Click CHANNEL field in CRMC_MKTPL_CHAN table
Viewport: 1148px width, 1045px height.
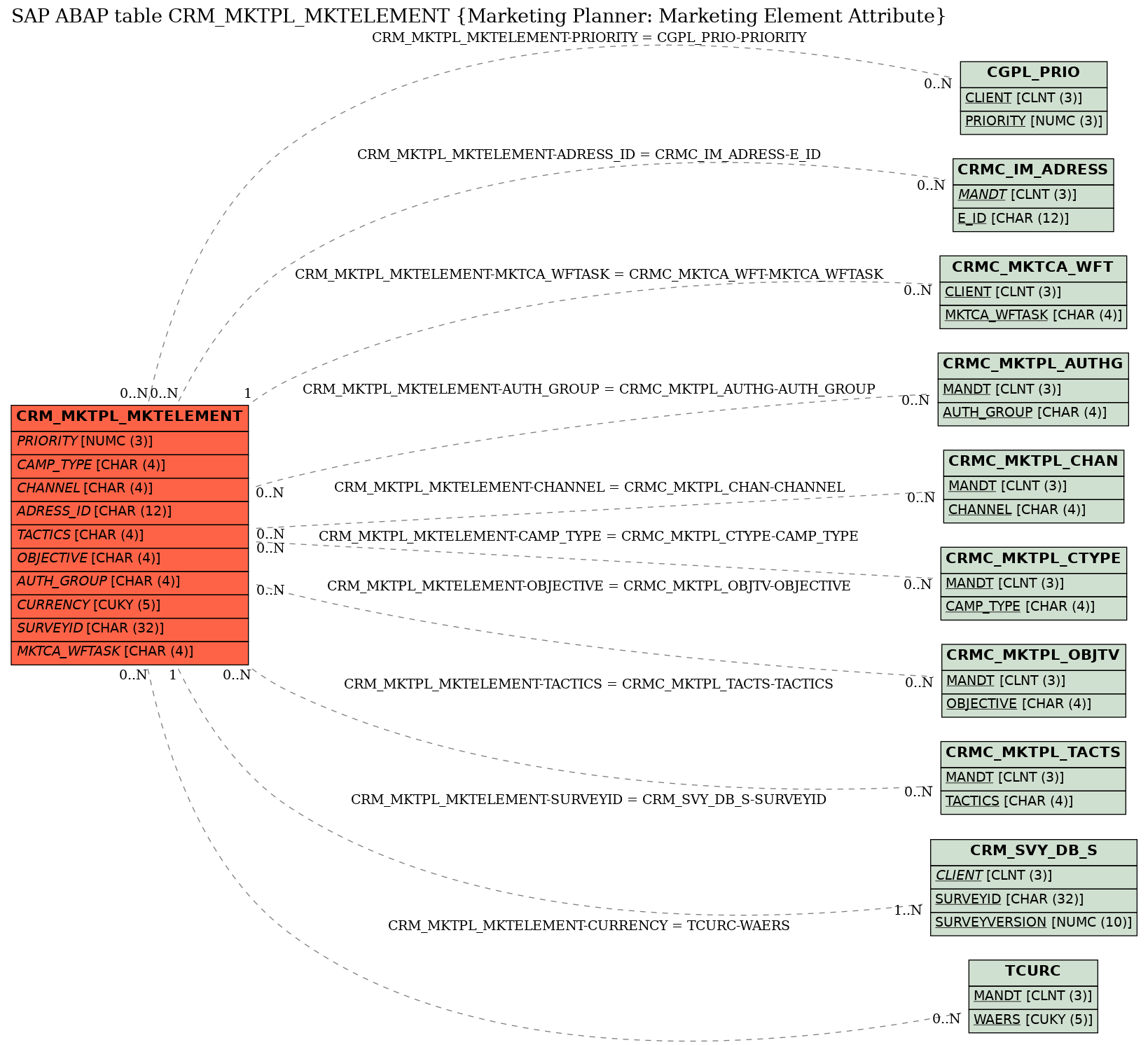coord(1033,511)
